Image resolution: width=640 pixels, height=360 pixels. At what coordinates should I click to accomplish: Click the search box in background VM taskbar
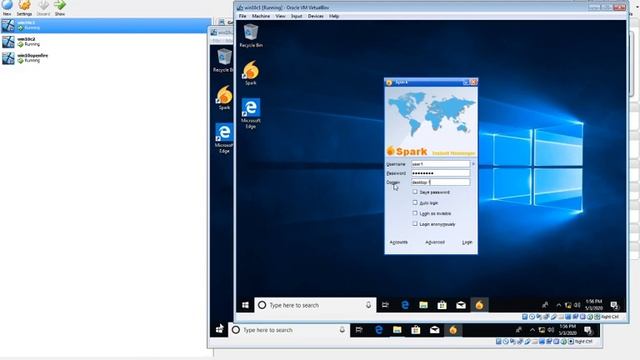point(289,330)
